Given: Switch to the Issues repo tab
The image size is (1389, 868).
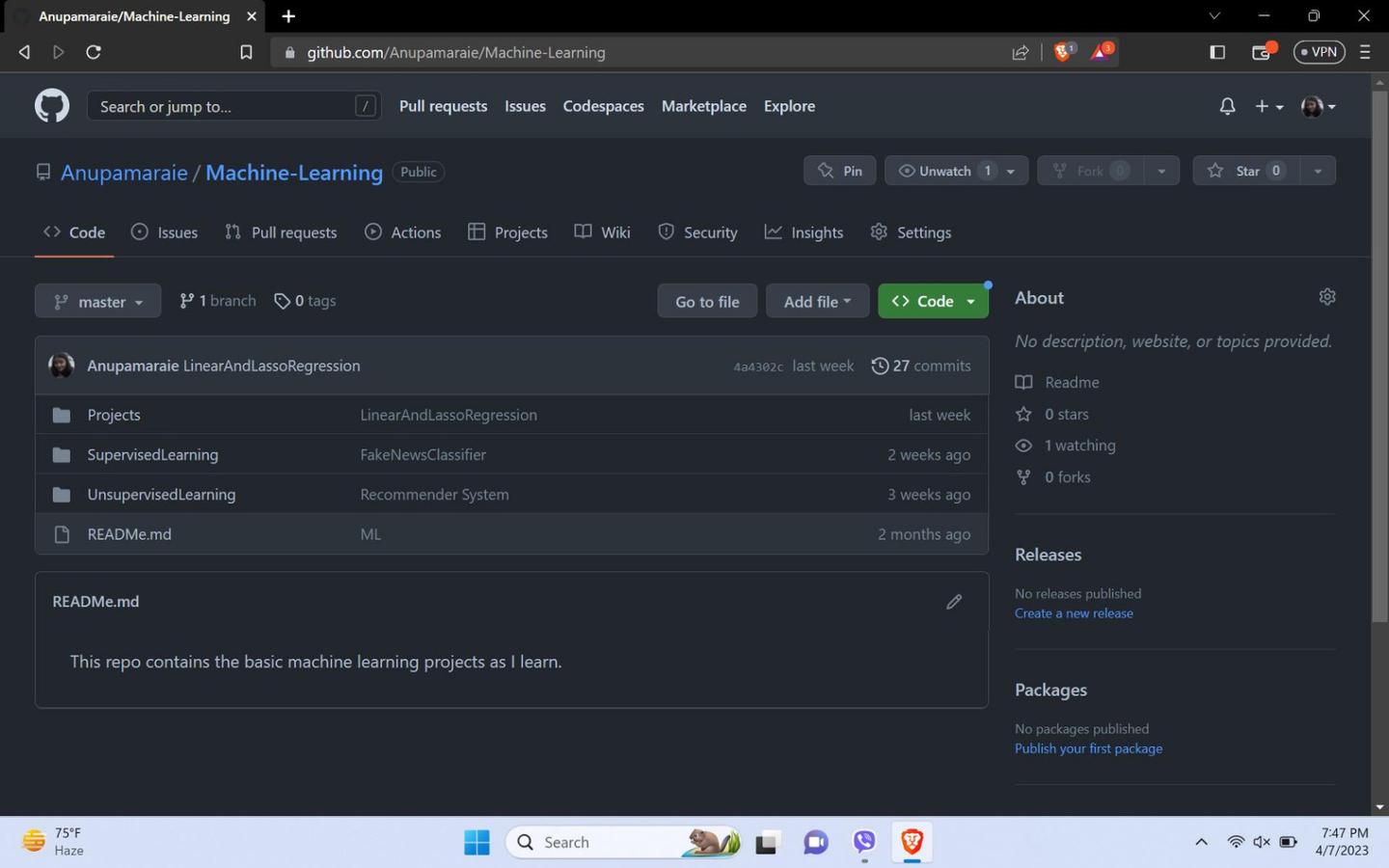Looking at the screenshot, I should (165, 232).
